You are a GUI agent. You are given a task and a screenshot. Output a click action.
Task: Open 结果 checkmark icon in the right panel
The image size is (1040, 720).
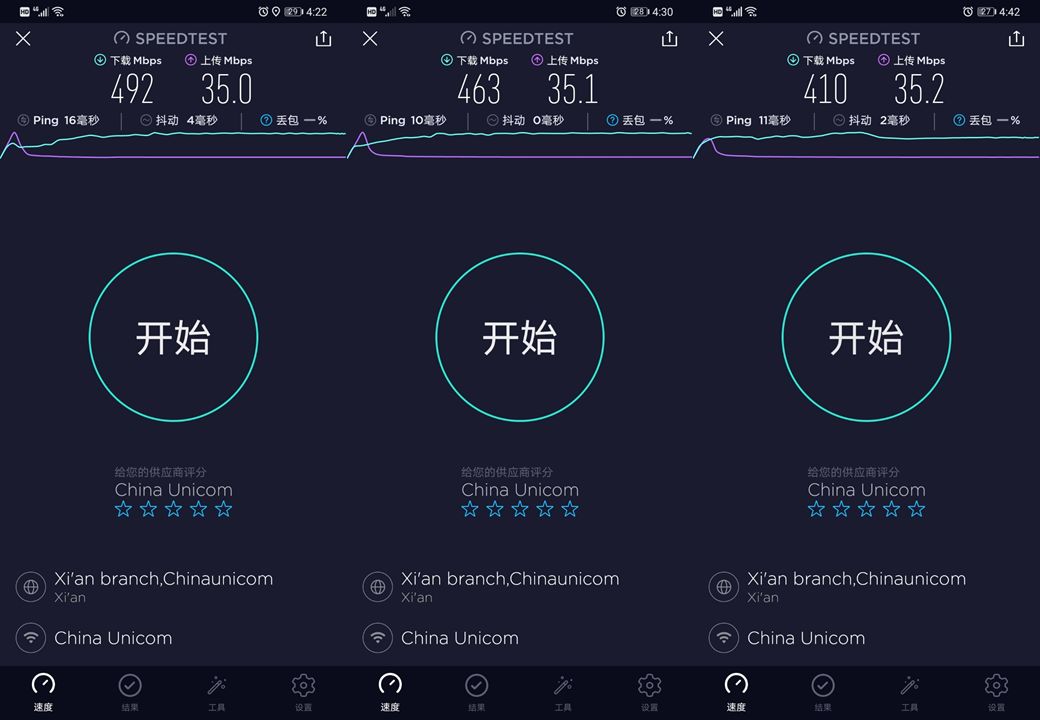pyautogui.click(x=822, y=692)
